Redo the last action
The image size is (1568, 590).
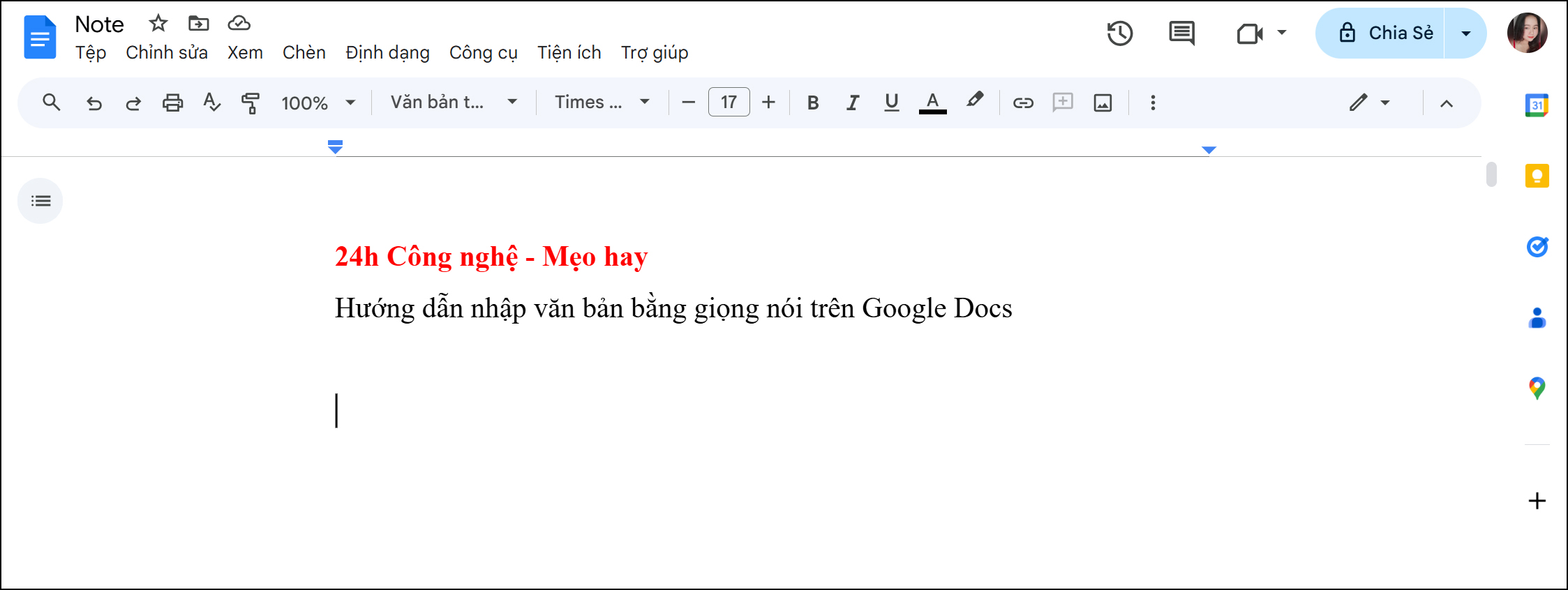click(133, 103)
